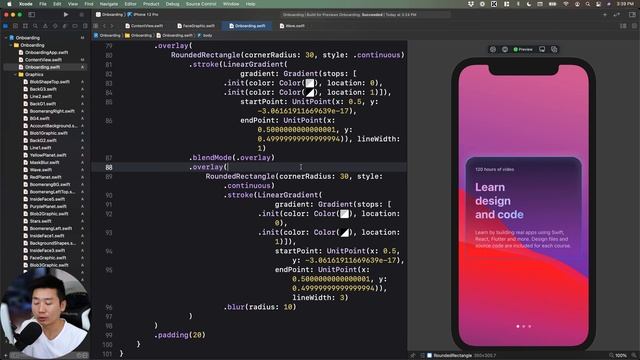Open ContentView.swift in navigator
The width and height of the screenshot is (640, 360).
pos(43,60)
